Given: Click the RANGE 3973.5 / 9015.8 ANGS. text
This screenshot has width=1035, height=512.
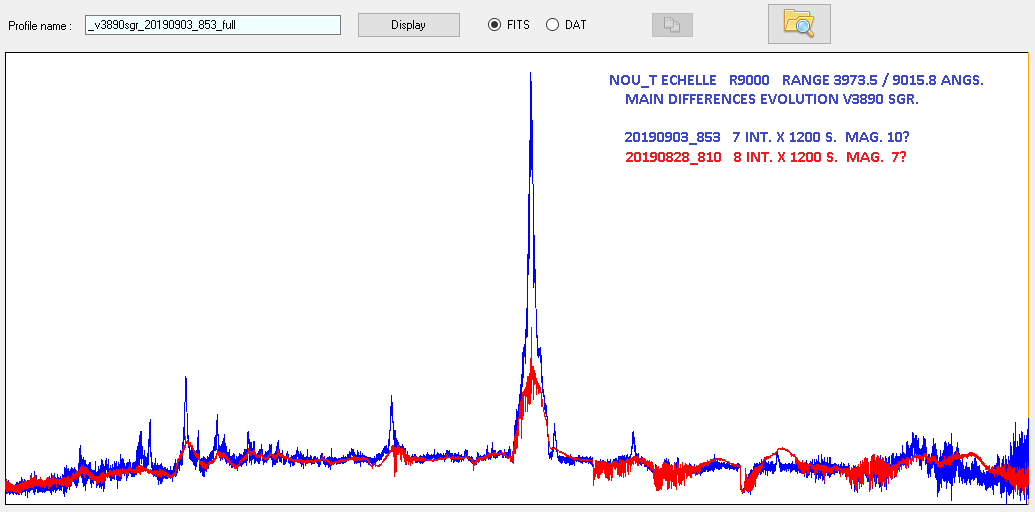Looking at the screenshot, I should (883, 80).
